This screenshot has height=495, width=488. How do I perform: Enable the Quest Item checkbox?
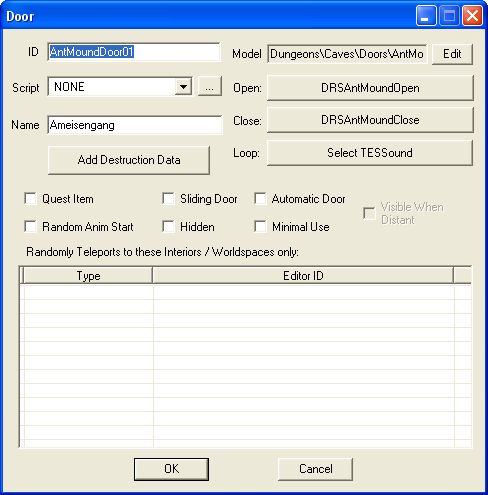point(30,199)
